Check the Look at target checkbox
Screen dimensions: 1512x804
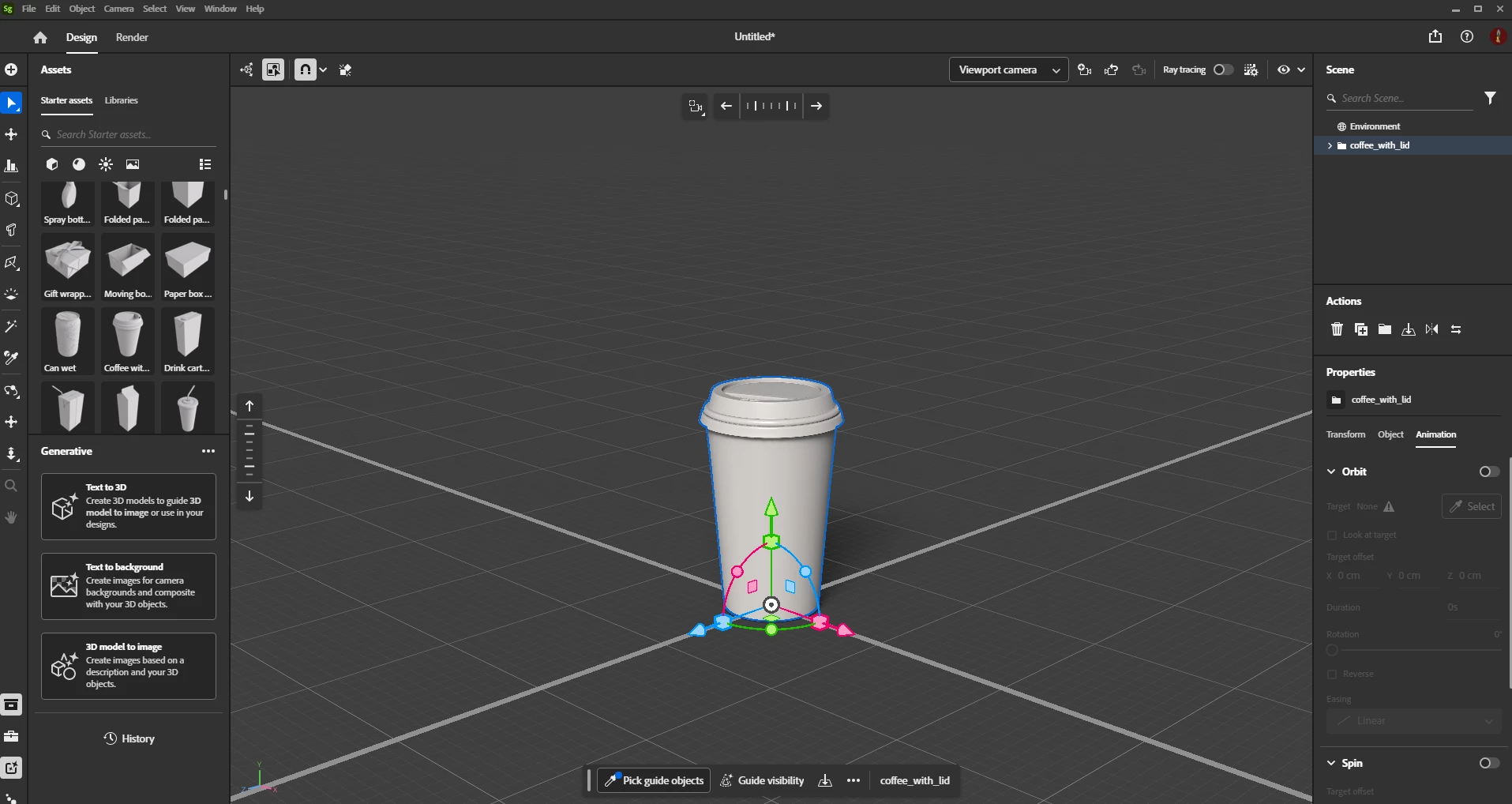[1333, 535]
